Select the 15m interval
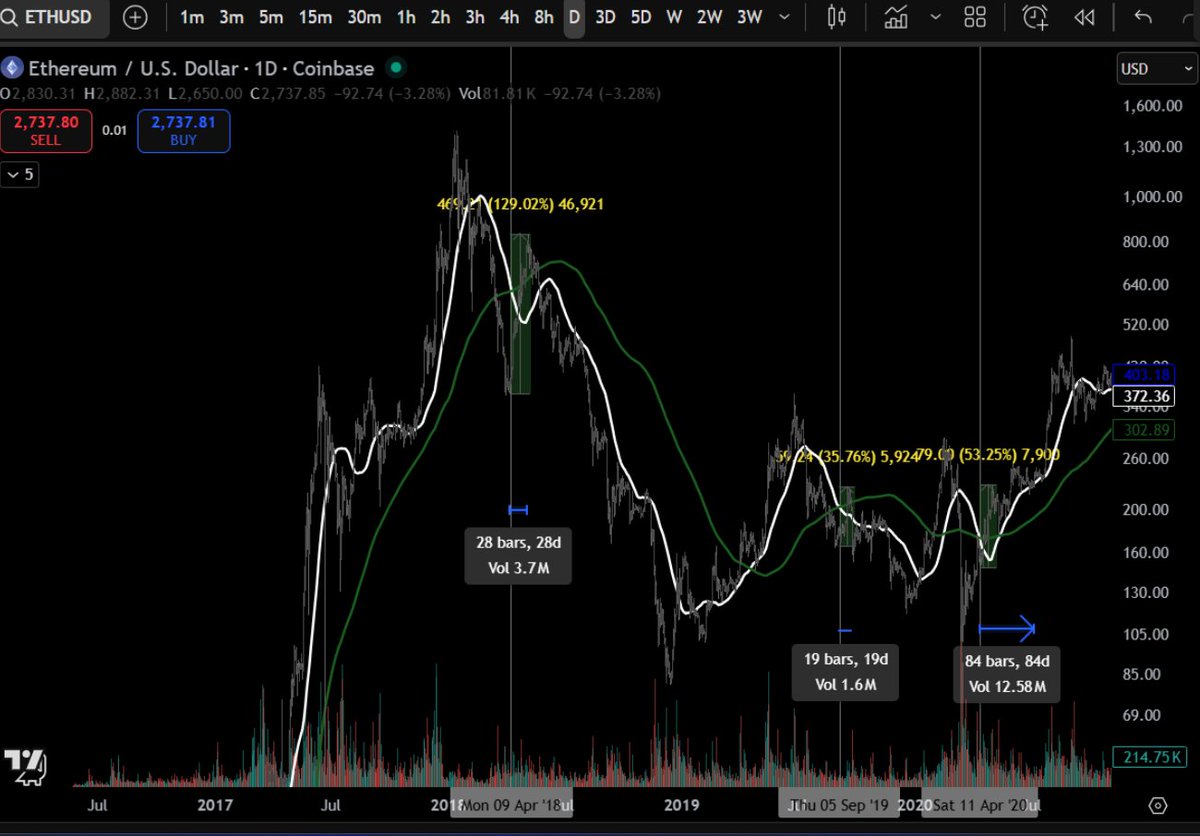This screenshot has height=836, width=1200. [x=314, y=17]
